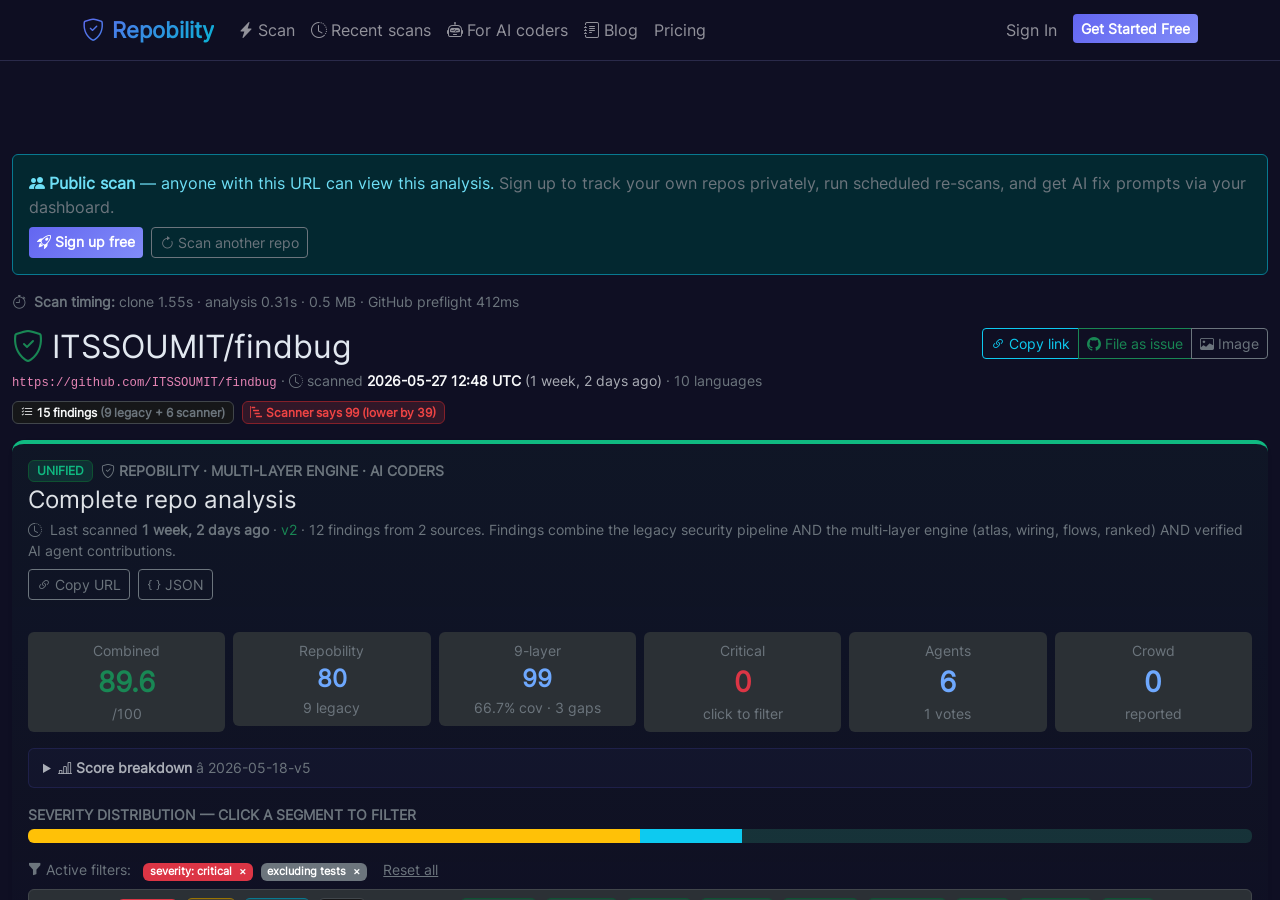Screen dimensions: 1280x900
Task: Click the JSON button
Action: [x=175, y=584]
